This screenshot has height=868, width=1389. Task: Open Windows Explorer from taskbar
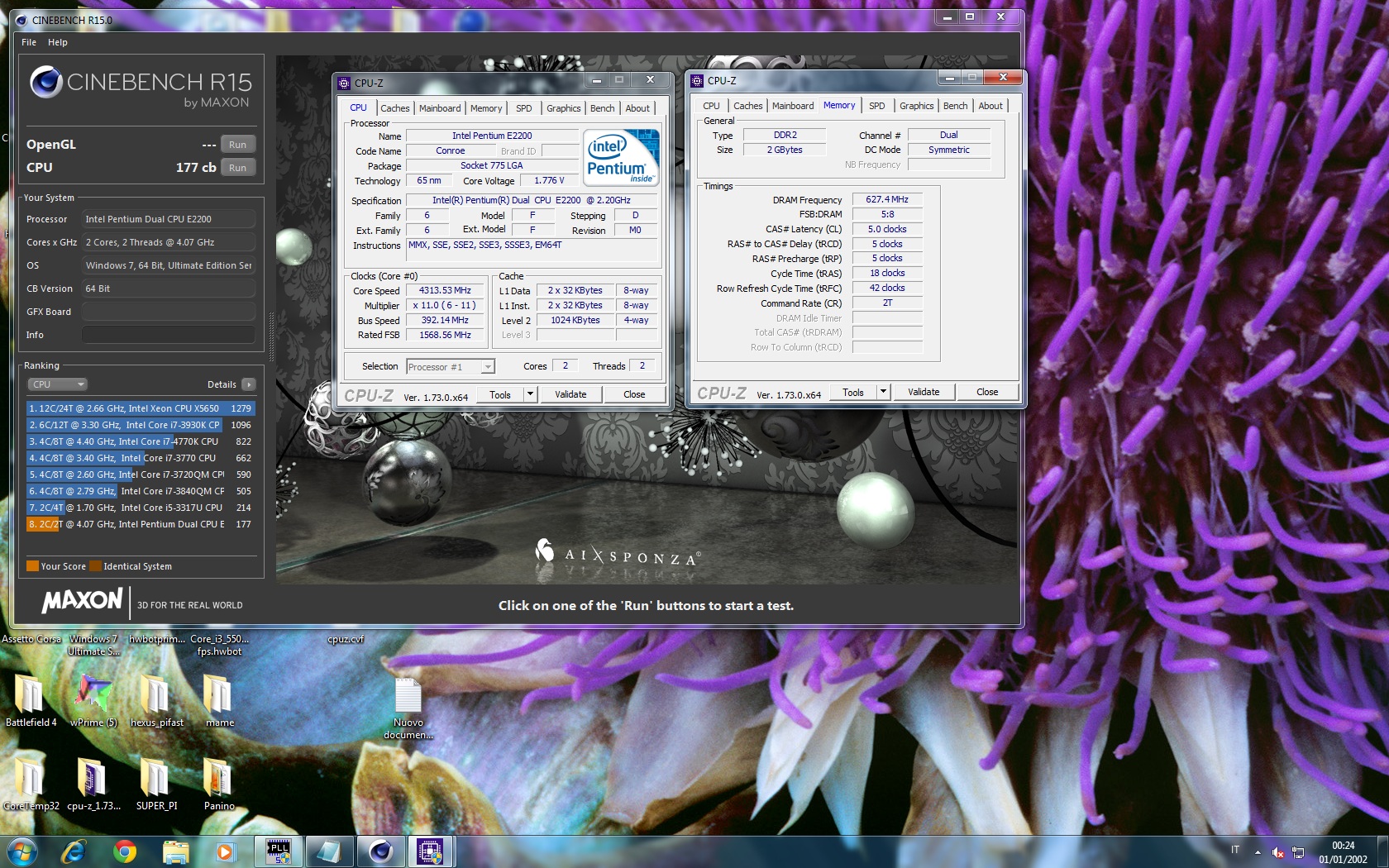coord(175,851)
